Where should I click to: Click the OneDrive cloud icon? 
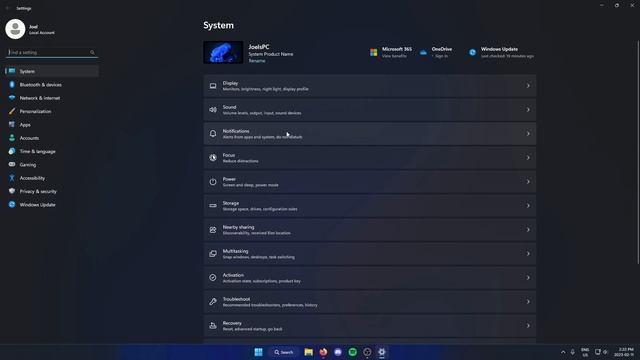(423, 52)
